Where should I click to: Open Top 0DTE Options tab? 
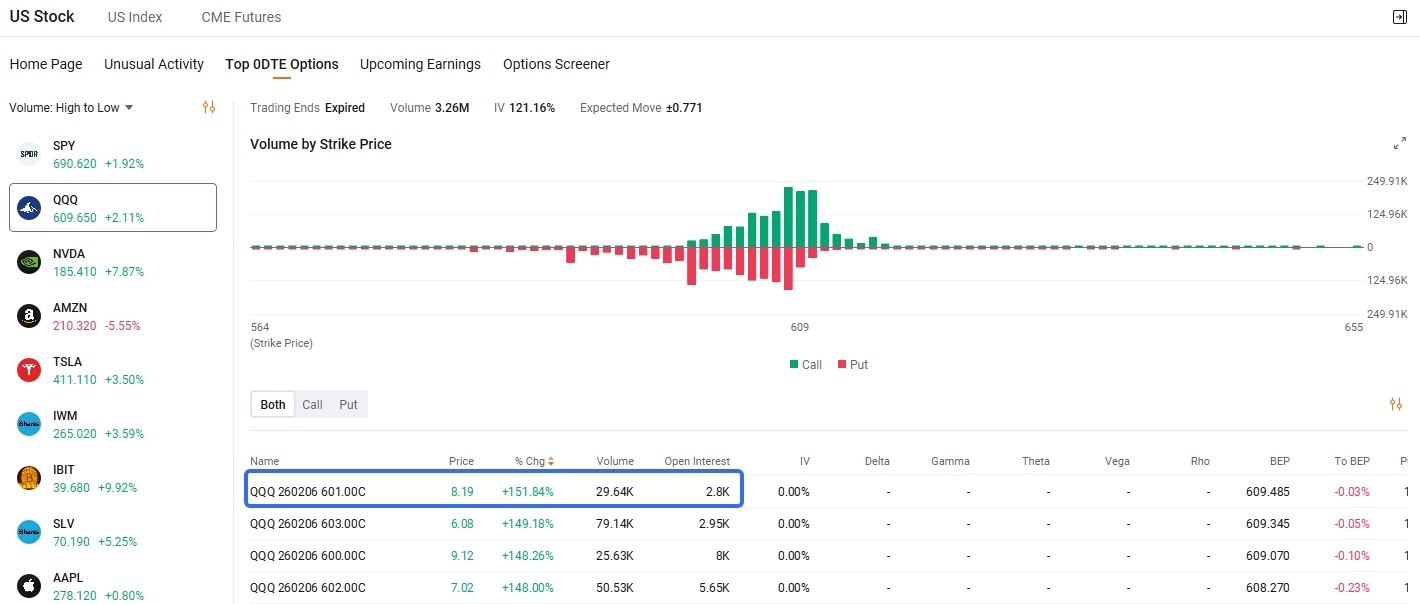pos(282,64)
